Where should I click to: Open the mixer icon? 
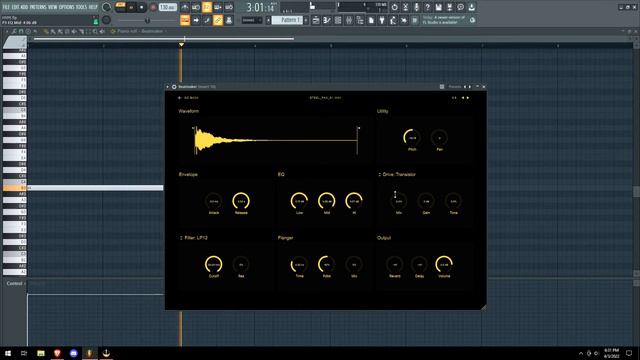pos(349,20)
